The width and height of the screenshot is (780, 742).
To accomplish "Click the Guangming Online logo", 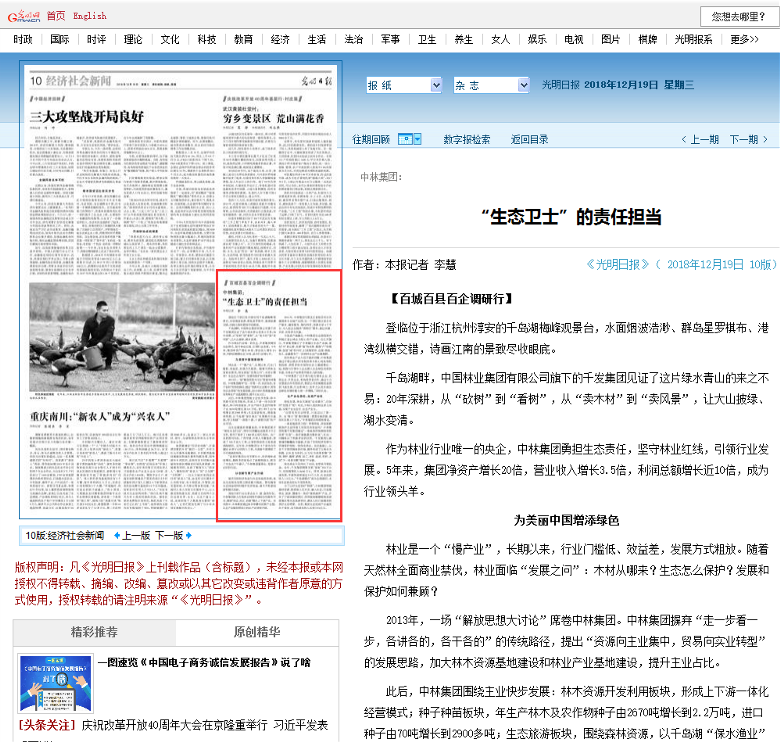I will (23, 16).
